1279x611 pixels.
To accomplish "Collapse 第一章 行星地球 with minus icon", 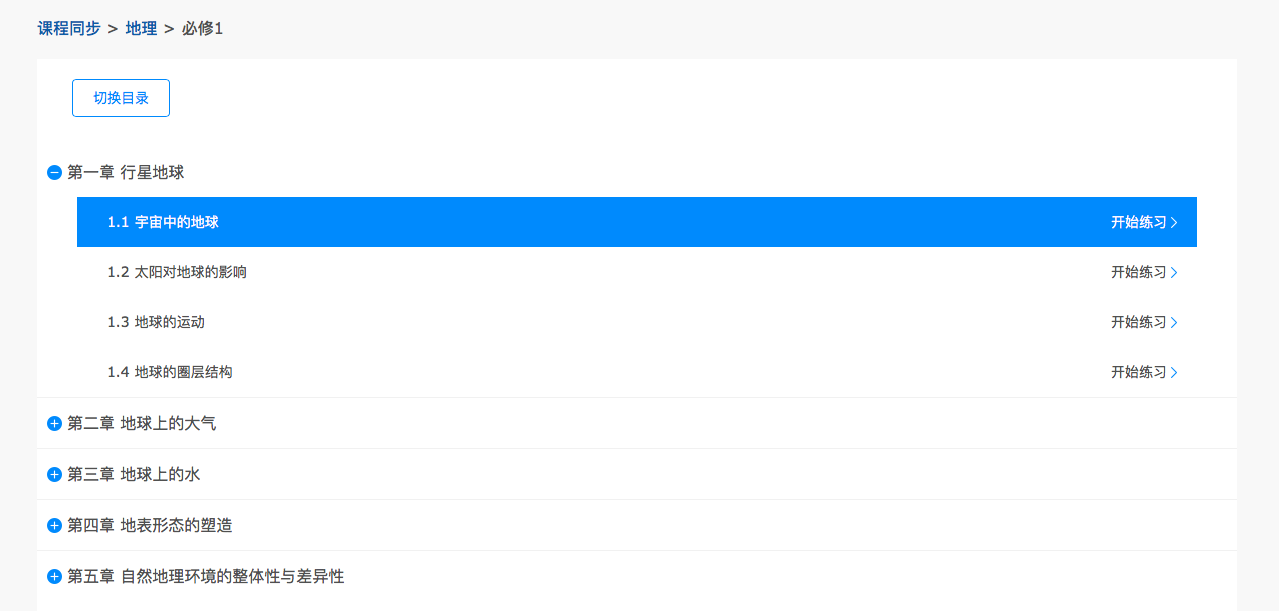I will [55, 173].
